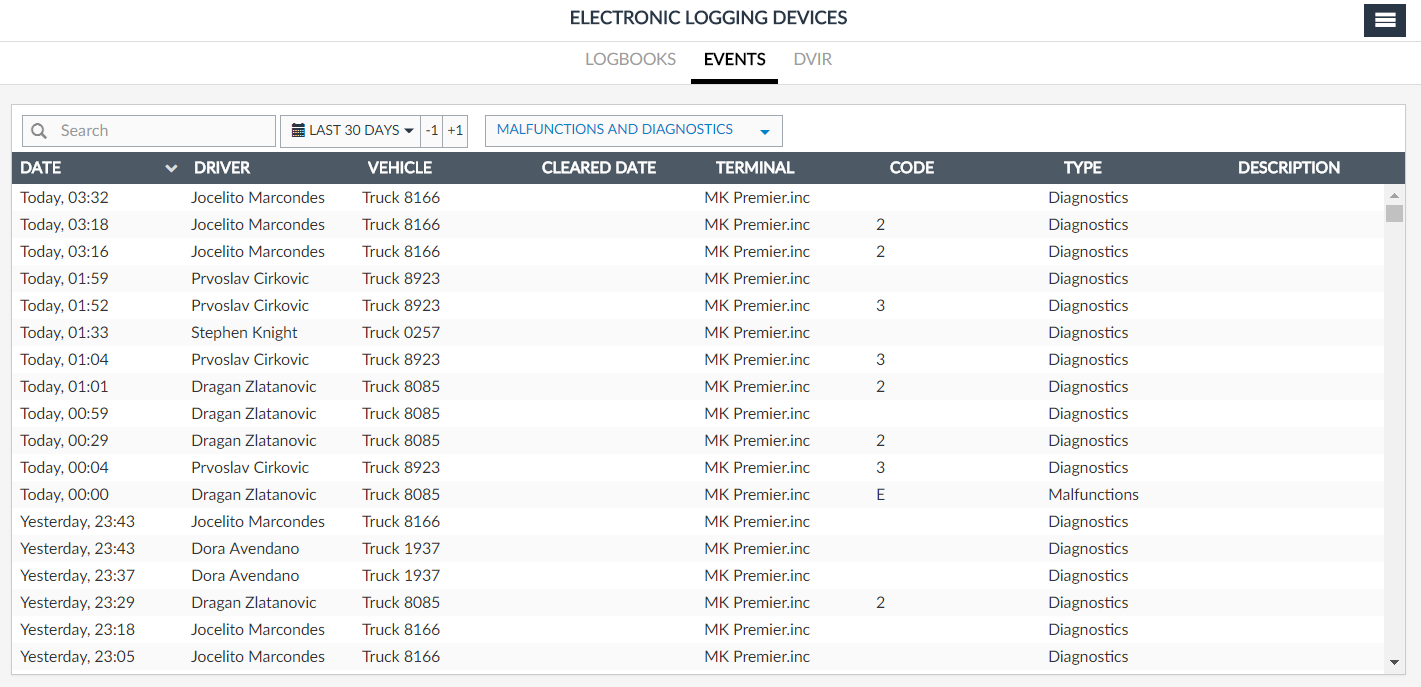
Task: Switch to the DVIR tab
Action: [x=812, y=59]
